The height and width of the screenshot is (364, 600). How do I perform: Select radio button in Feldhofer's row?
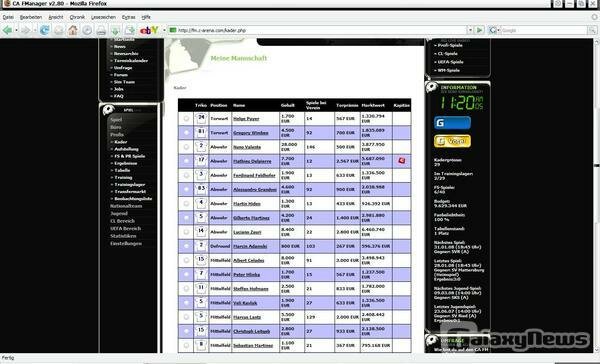(186, 175)
